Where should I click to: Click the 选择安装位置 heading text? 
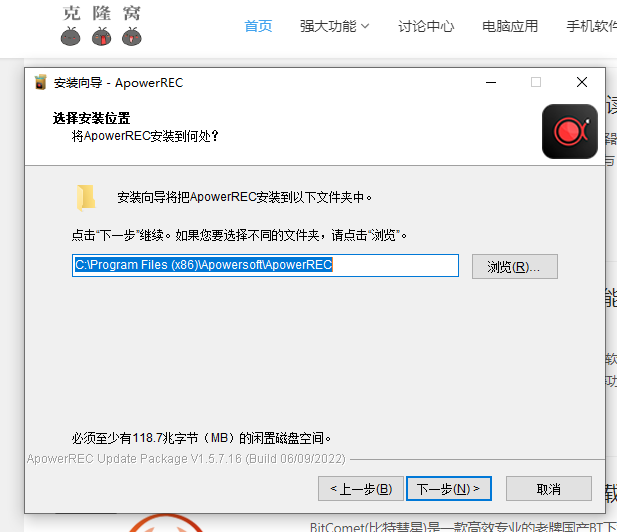click(91, 118)
